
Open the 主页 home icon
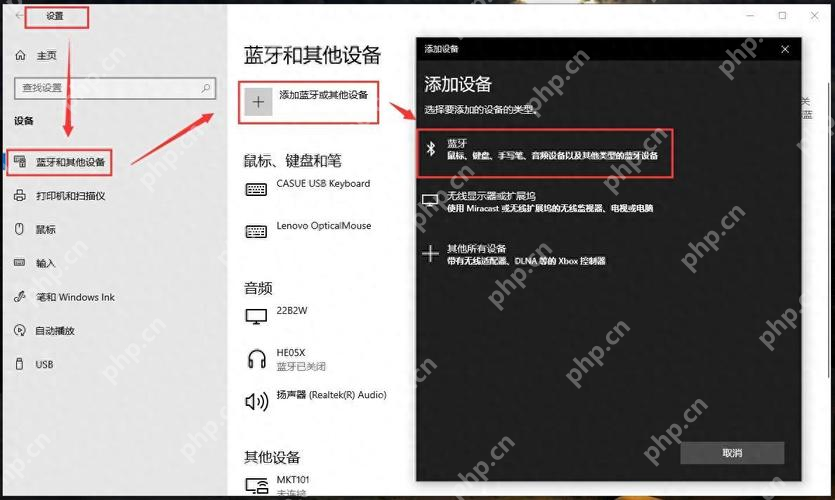[x=20, y=55]
